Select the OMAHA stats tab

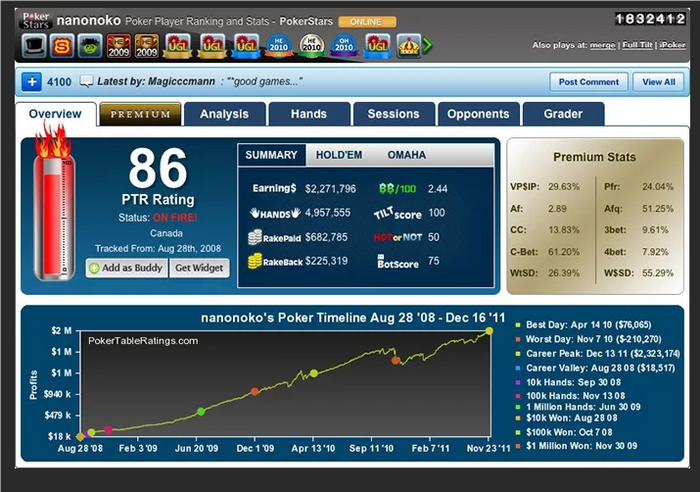[x=407, y=155]
